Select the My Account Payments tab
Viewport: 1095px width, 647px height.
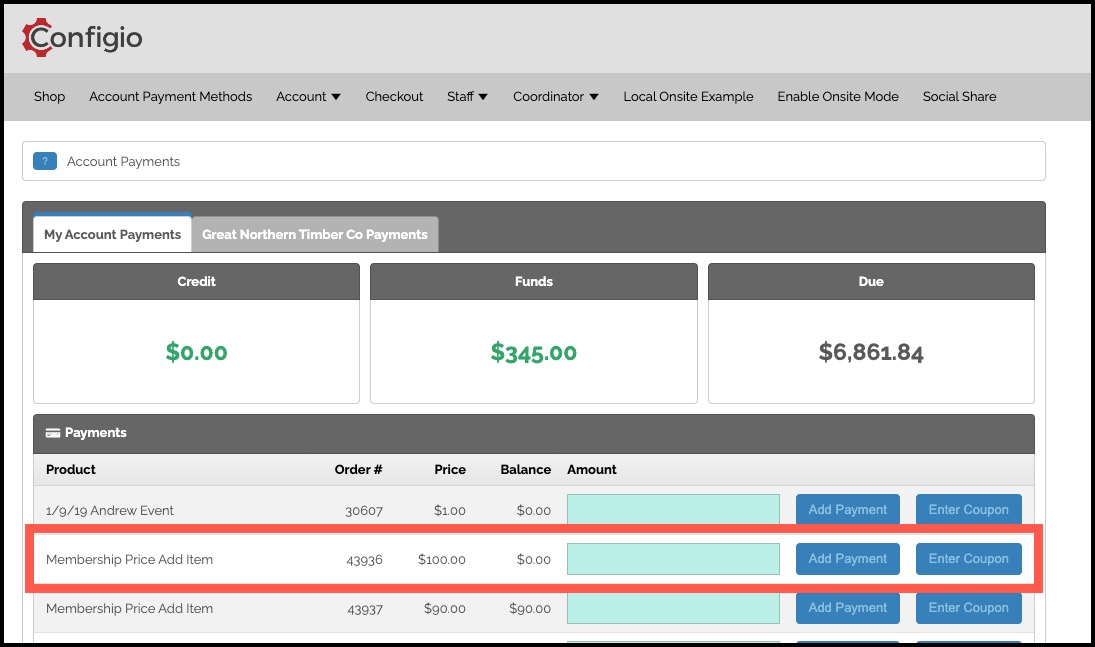pyautogui.click(x=112, y=234)
